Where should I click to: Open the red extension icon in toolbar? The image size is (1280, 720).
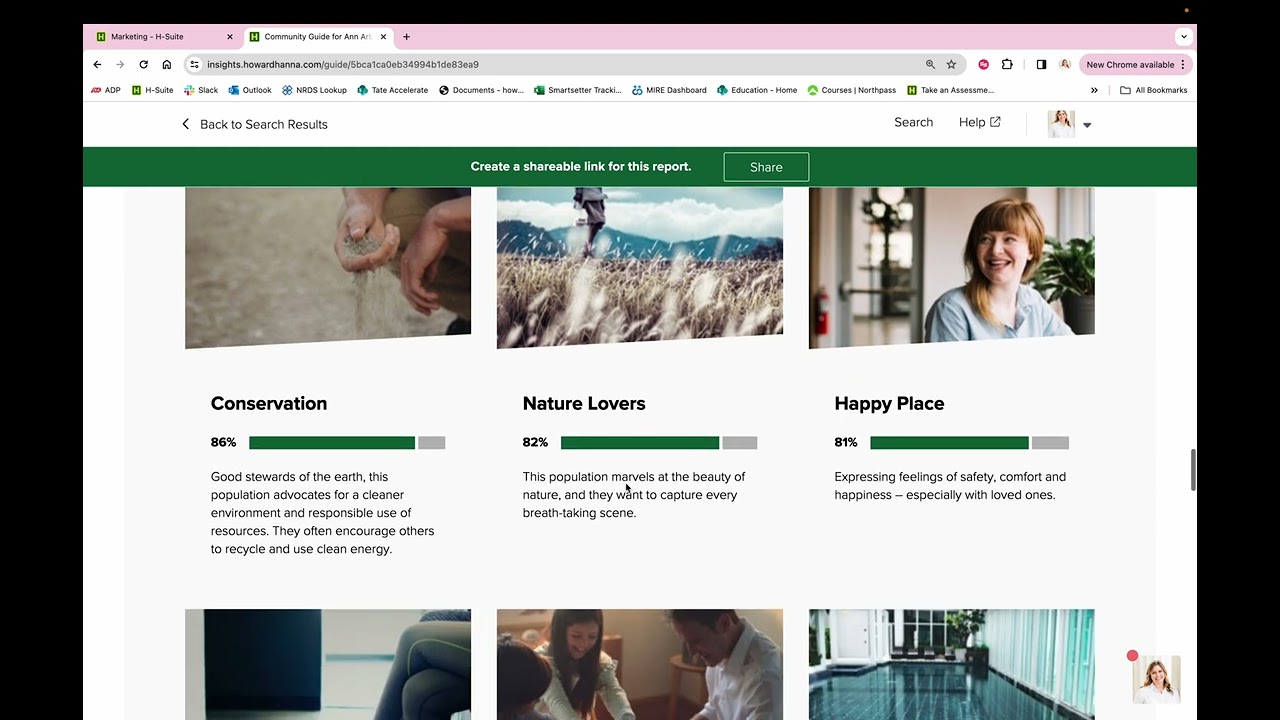click(x=984, y=64)
